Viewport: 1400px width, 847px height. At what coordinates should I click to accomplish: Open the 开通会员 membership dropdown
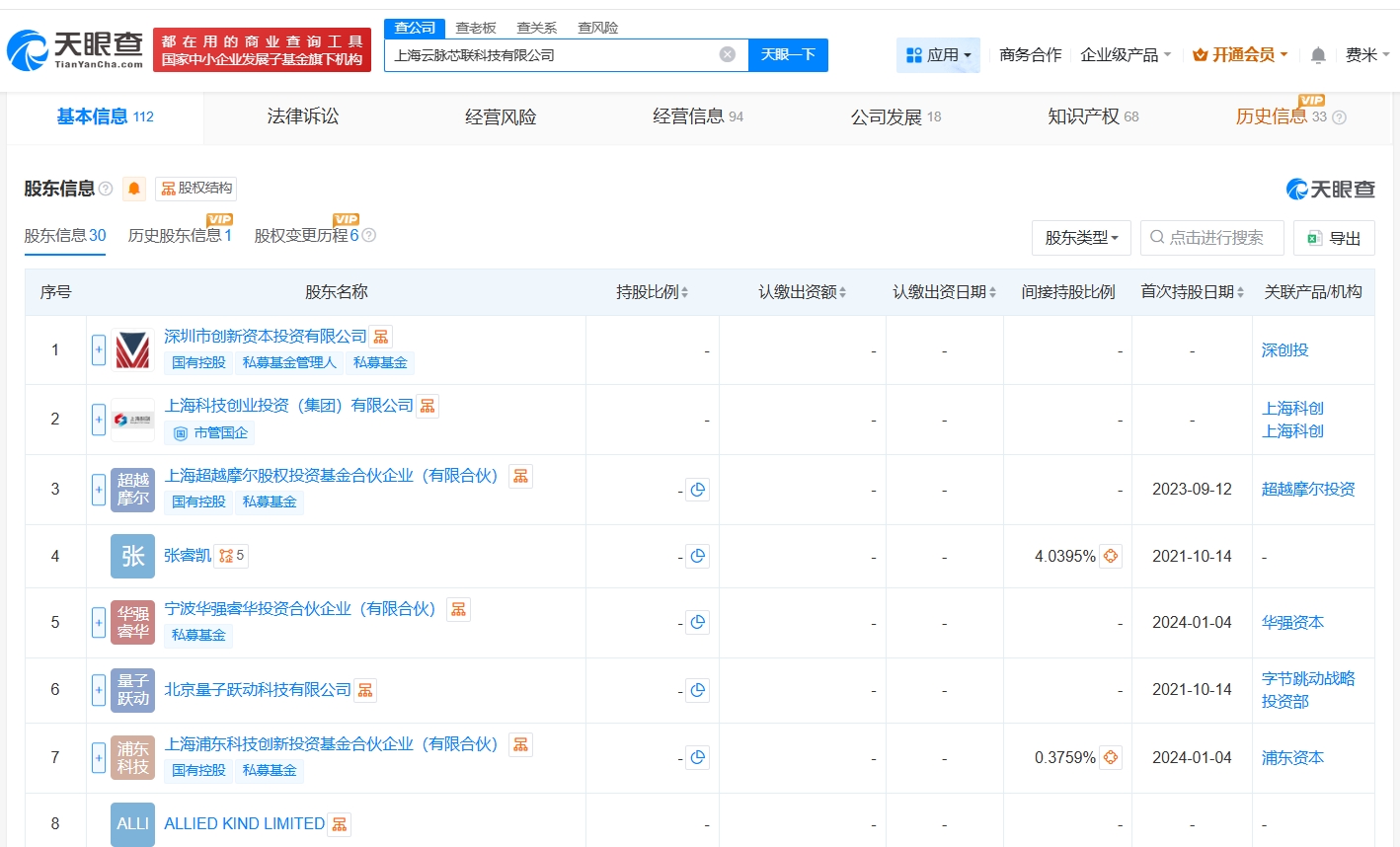[x=1240, y=55]
